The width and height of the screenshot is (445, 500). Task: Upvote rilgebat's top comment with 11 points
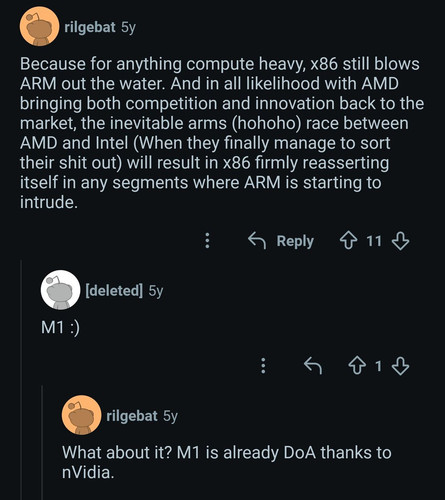coord(348,241)
